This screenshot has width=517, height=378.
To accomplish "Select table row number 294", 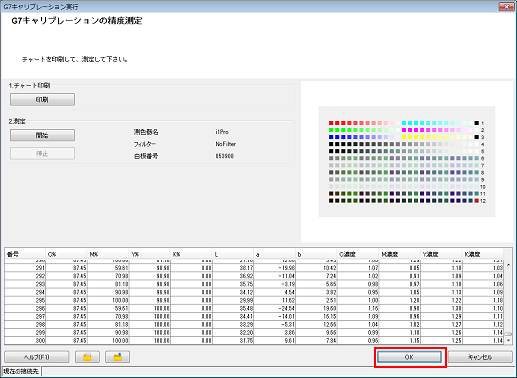I will pyautogui.click(x=254, y=292).
